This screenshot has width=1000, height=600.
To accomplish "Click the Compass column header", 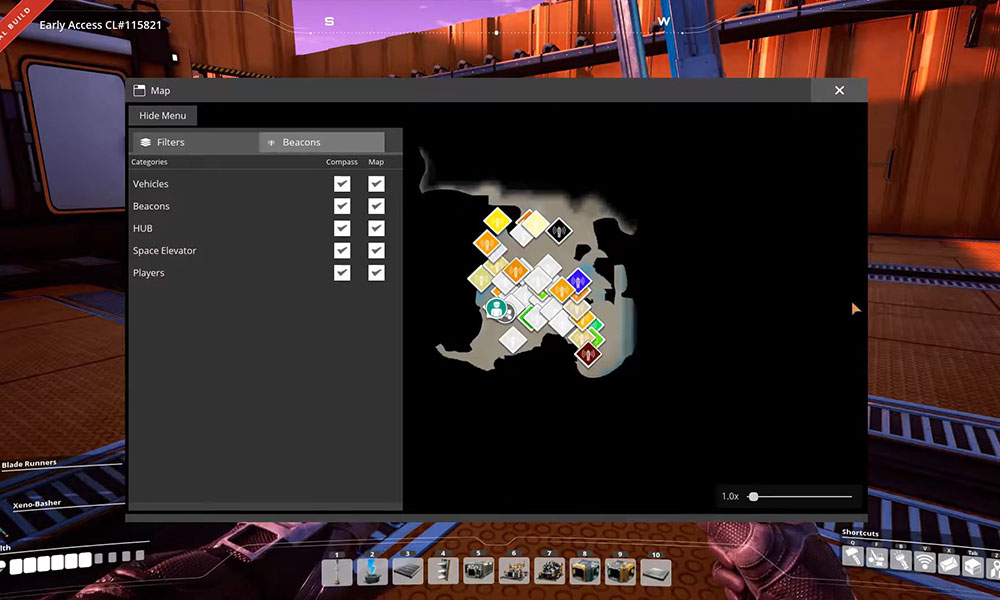I will tap(342, 162).
